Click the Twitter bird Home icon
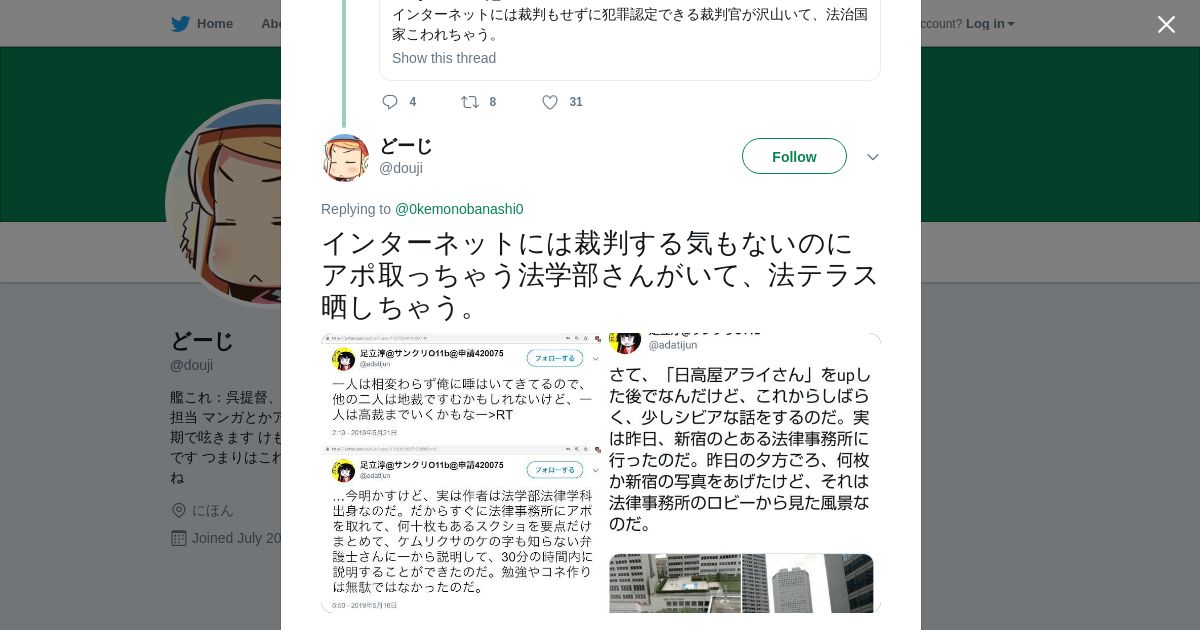Viewport: 1200px width, 630px height. (181, 24)
